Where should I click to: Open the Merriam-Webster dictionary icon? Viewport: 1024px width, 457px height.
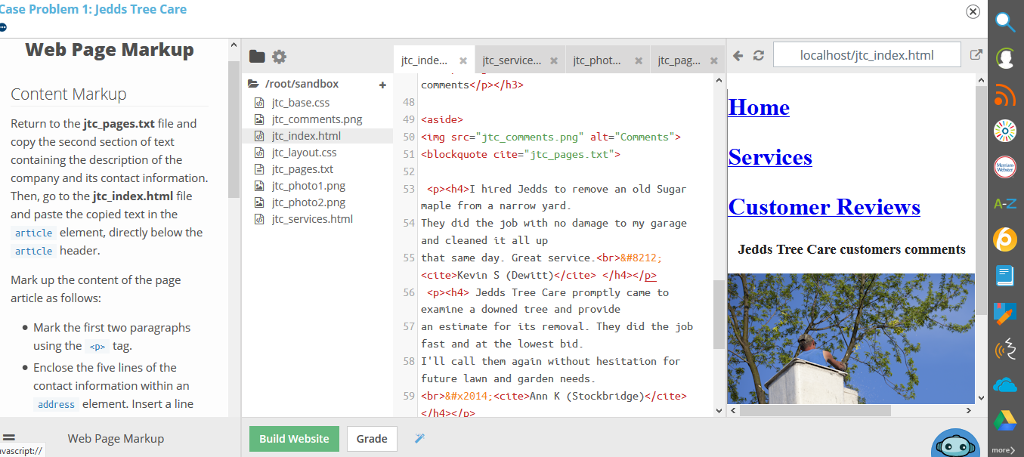click(1005, 167)
